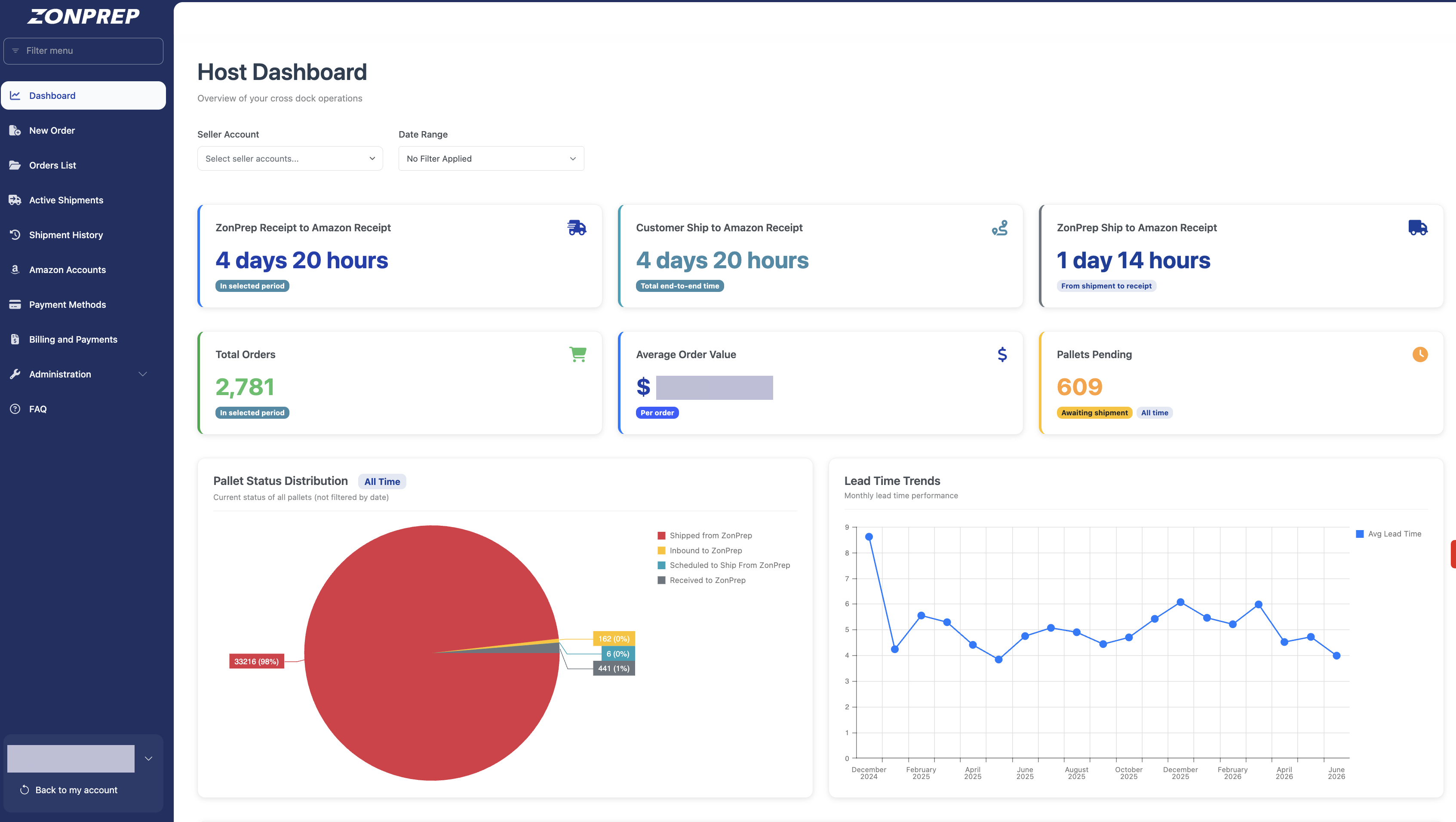Viewport: 1456px width, 822px height.
Task: Click the FAQ question mark icon
Action: point(15,408)
